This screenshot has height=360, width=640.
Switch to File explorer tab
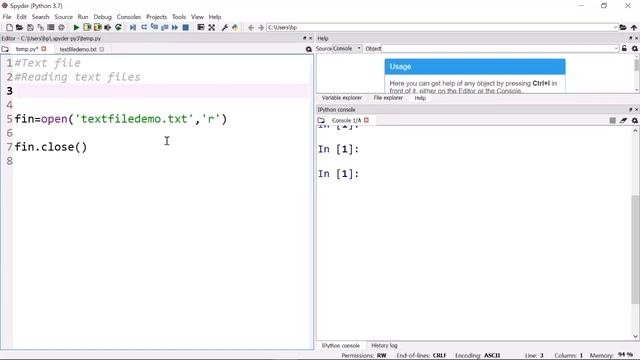(x=388, y=98)
